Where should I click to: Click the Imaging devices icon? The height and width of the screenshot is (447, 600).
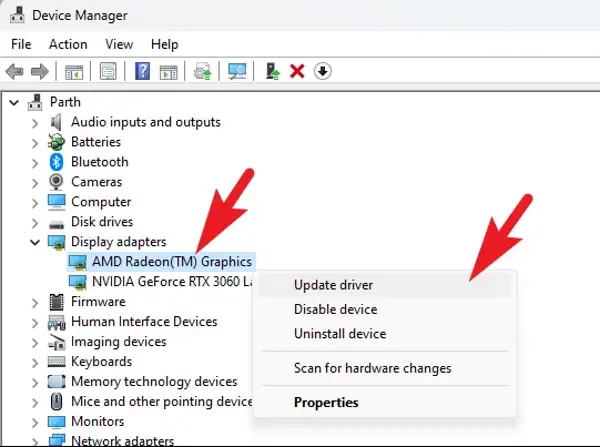pos(57,342)
